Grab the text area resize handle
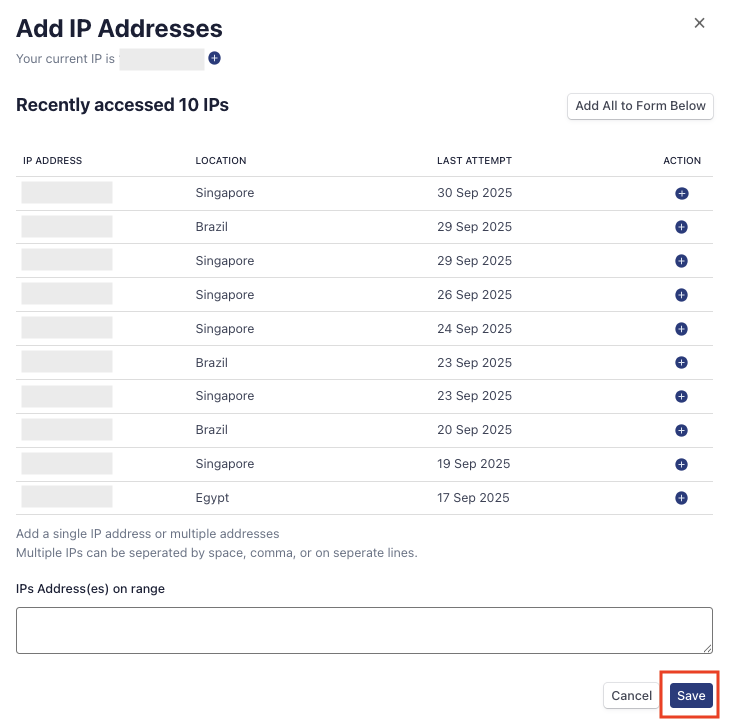Image resolution: width=730 pixels, height=721 pixels. tap(708, 649)
